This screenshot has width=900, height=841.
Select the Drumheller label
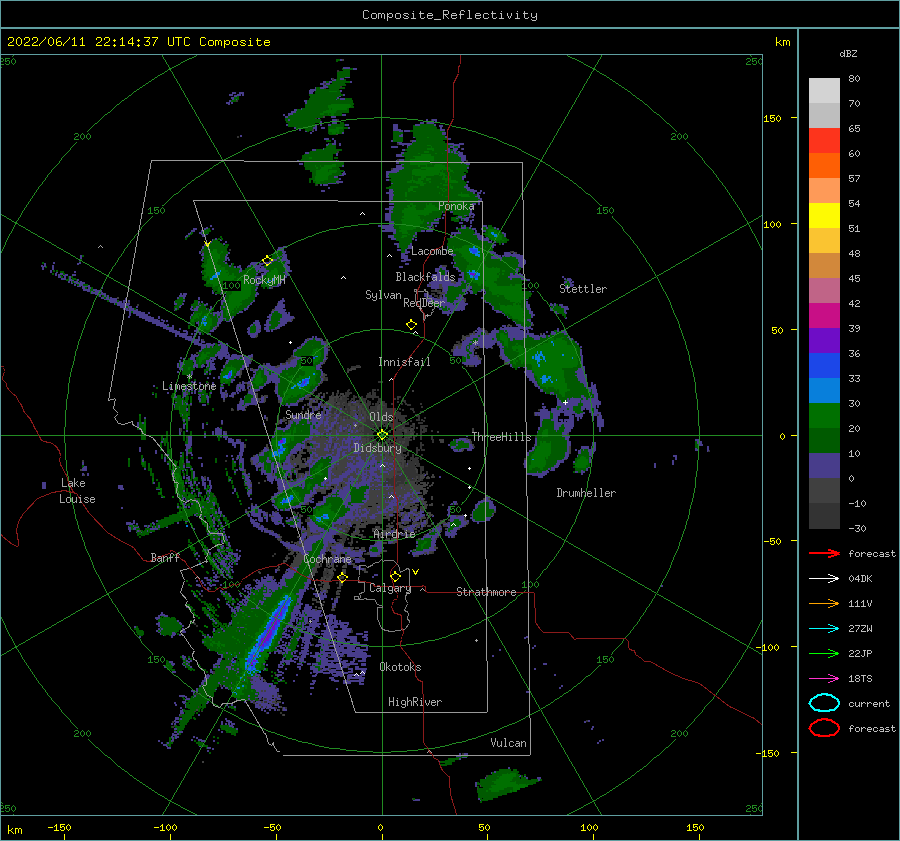(586, 493)
